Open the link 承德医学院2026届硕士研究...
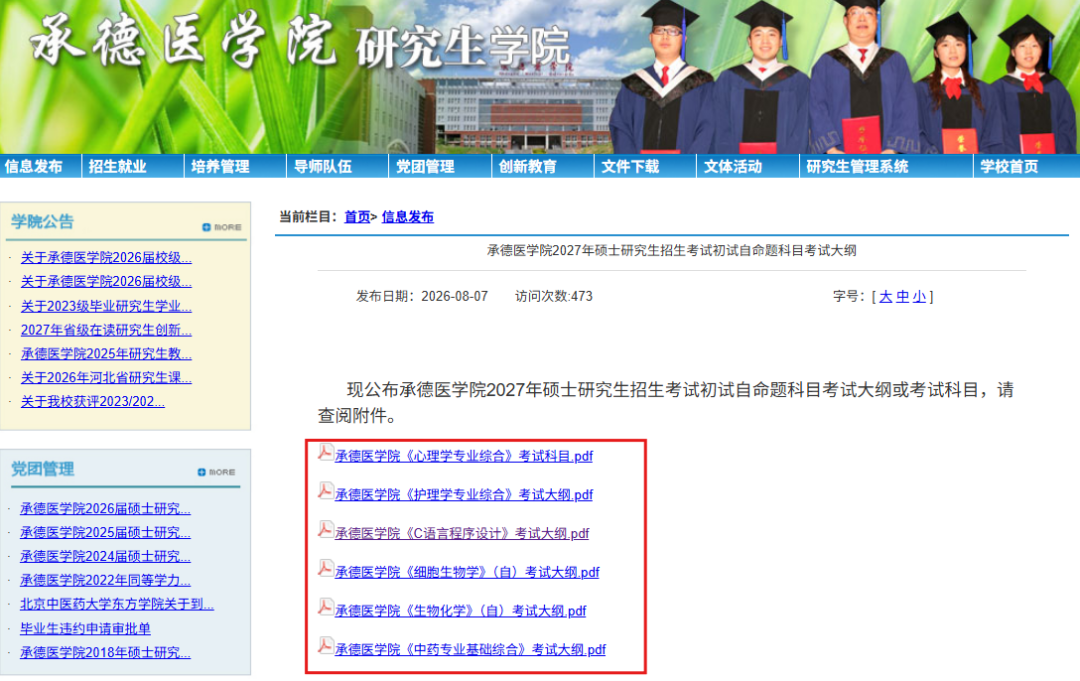1080x681 pixels. 105,508
